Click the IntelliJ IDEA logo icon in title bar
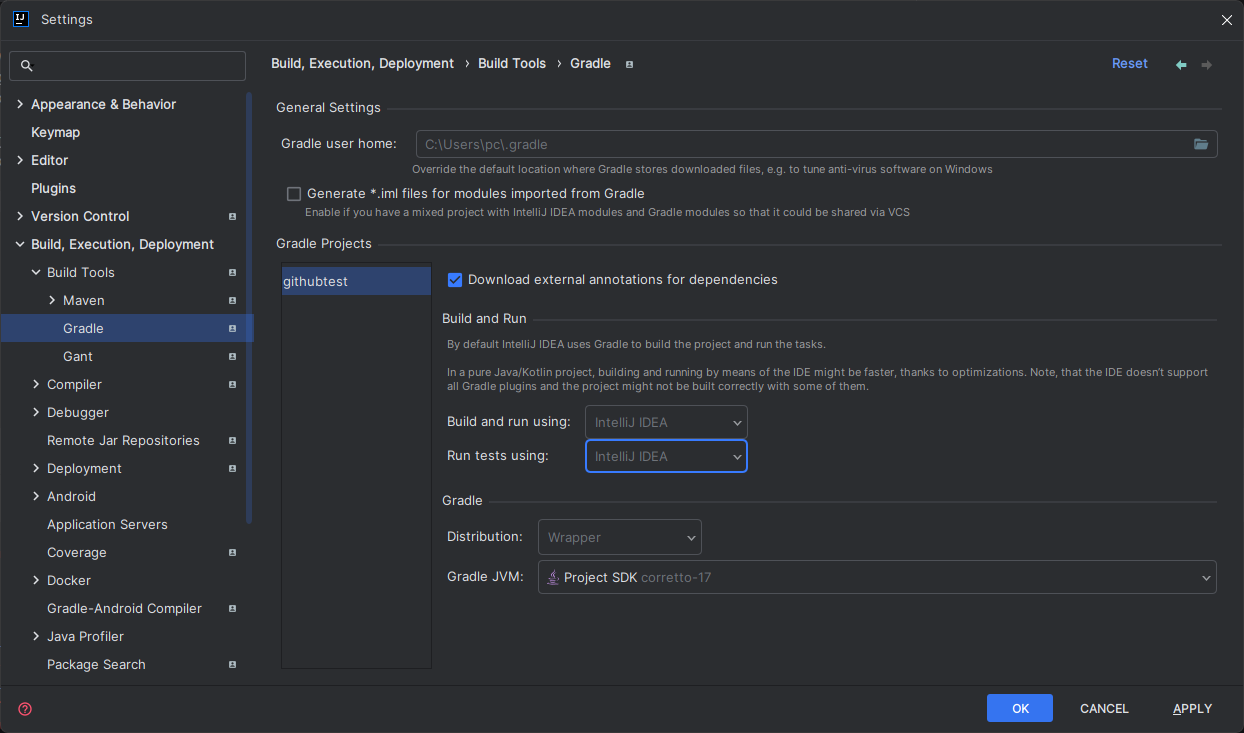 20,19
